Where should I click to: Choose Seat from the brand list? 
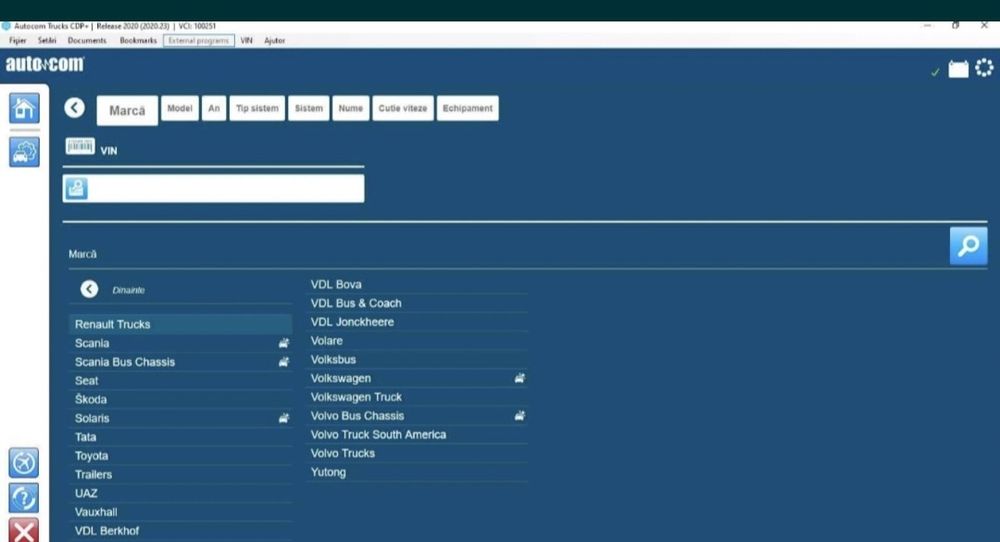[x=180, y=381]
